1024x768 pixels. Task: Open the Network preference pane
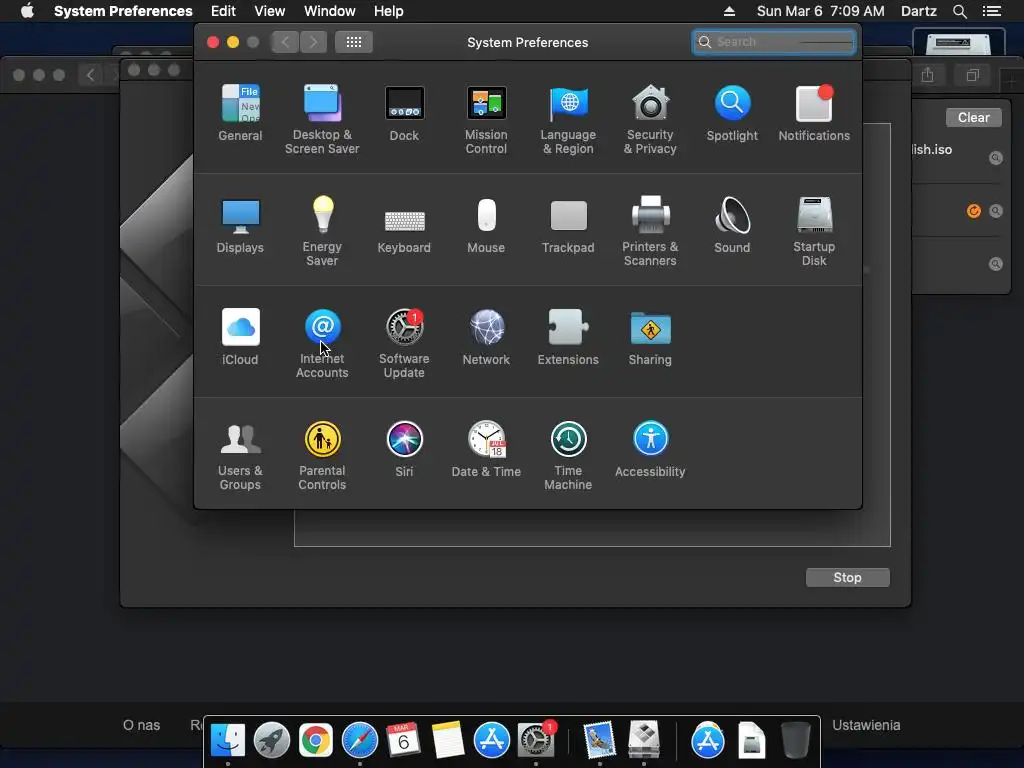click(486, 336)
